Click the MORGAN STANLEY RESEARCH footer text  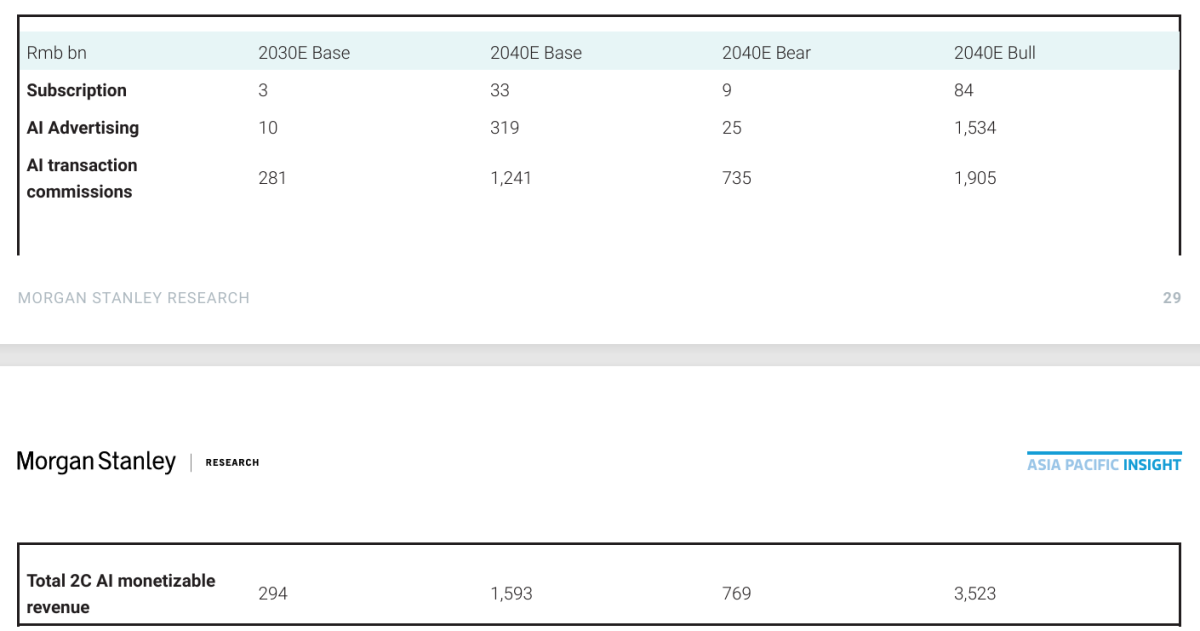pos(134,298)
